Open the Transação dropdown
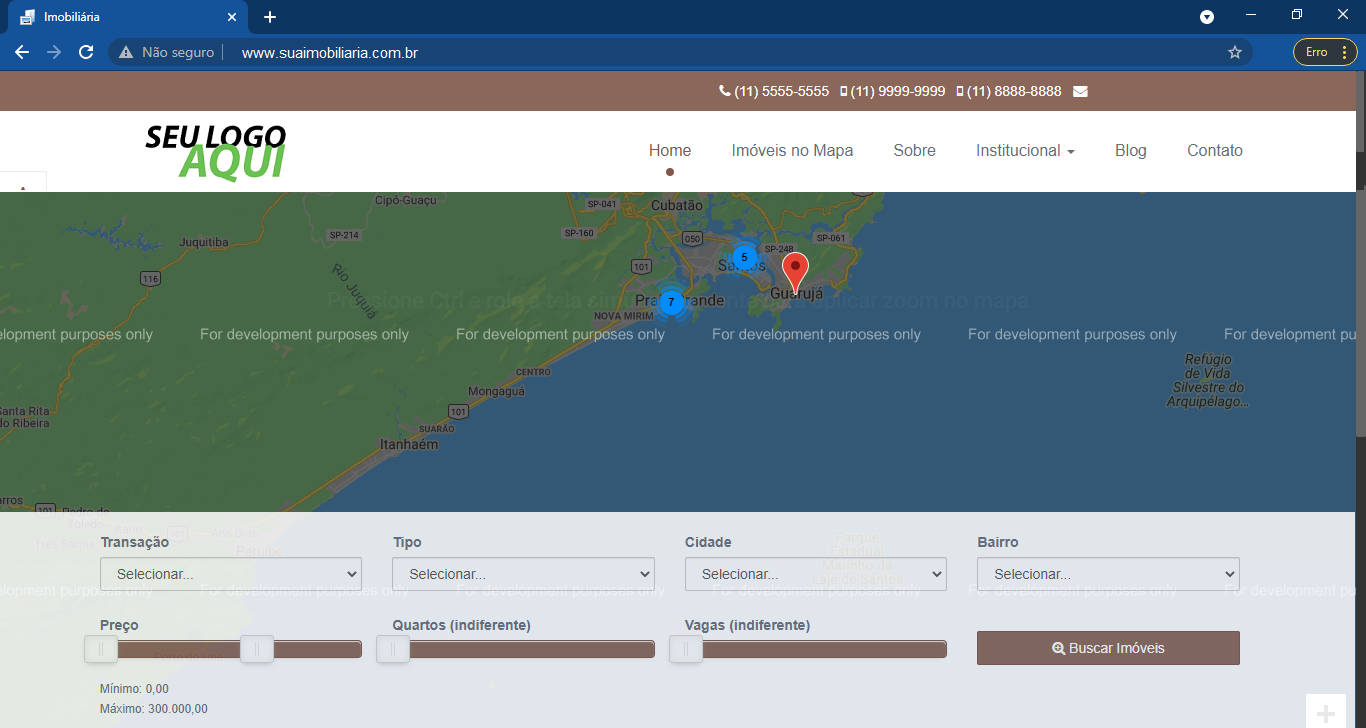Viewport: 1366px width, 728px height. point(231,574)
